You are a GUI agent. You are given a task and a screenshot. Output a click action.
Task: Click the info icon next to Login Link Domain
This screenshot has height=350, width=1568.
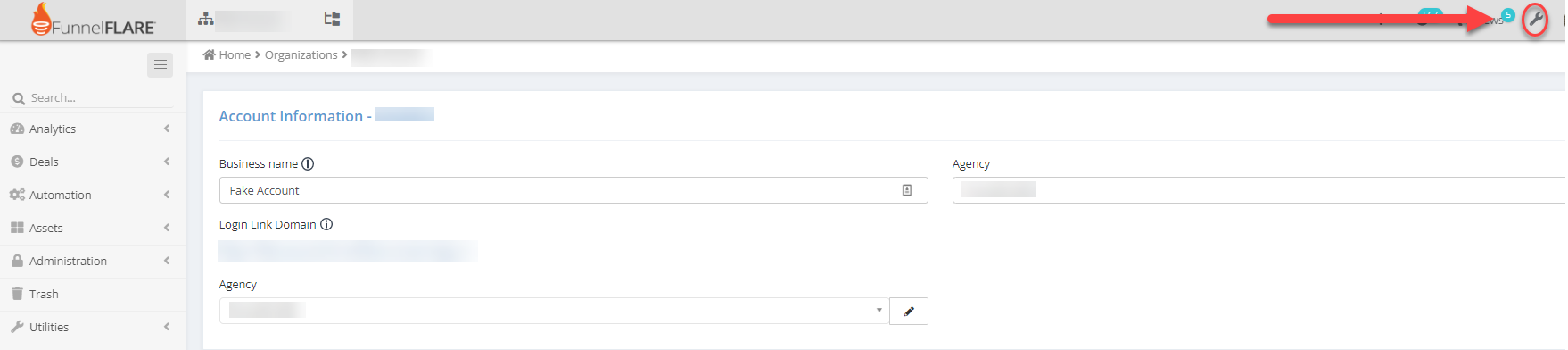(x=326, y=225)
